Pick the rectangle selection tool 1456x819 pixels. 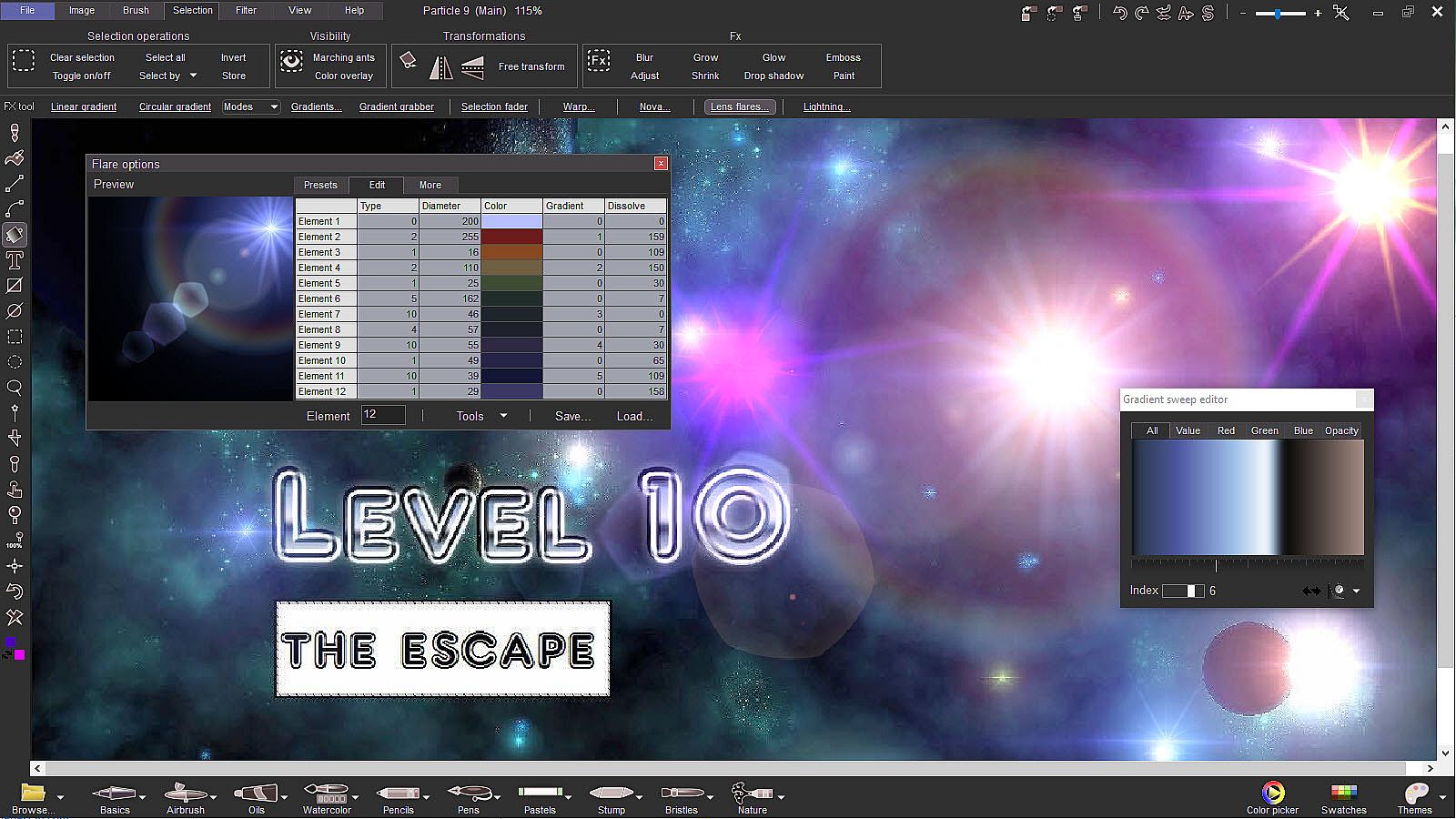(x=15, y=337)
